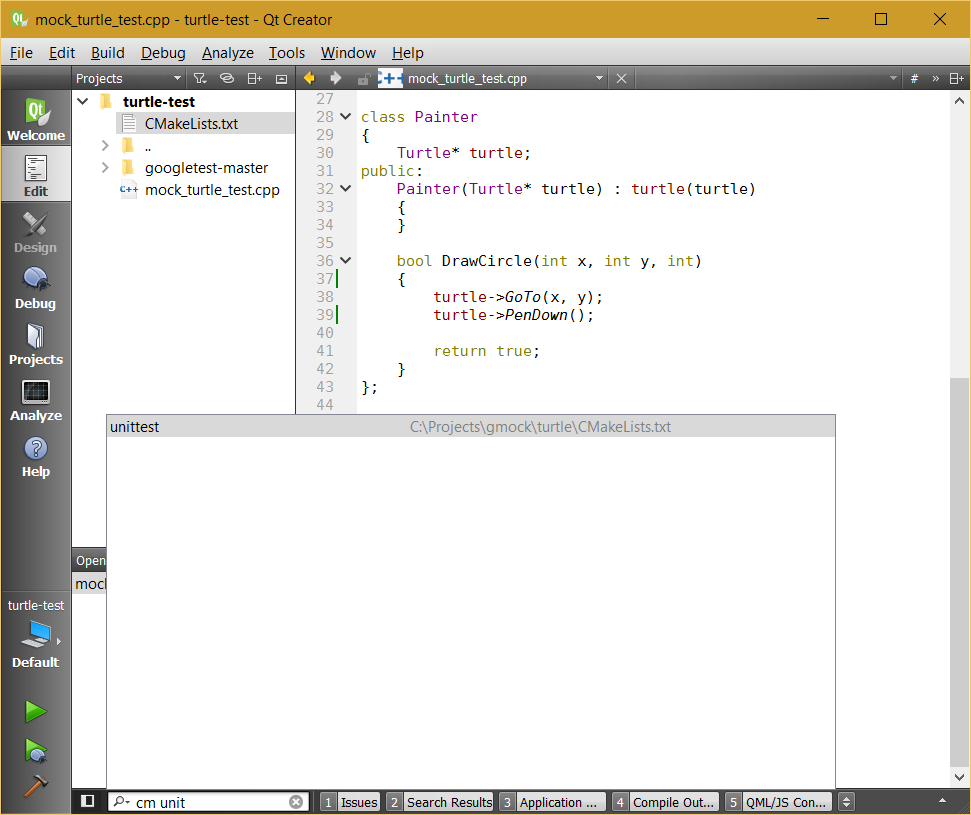Open output pane selector arrows
The image size is (971, 815).
point(847,802)
